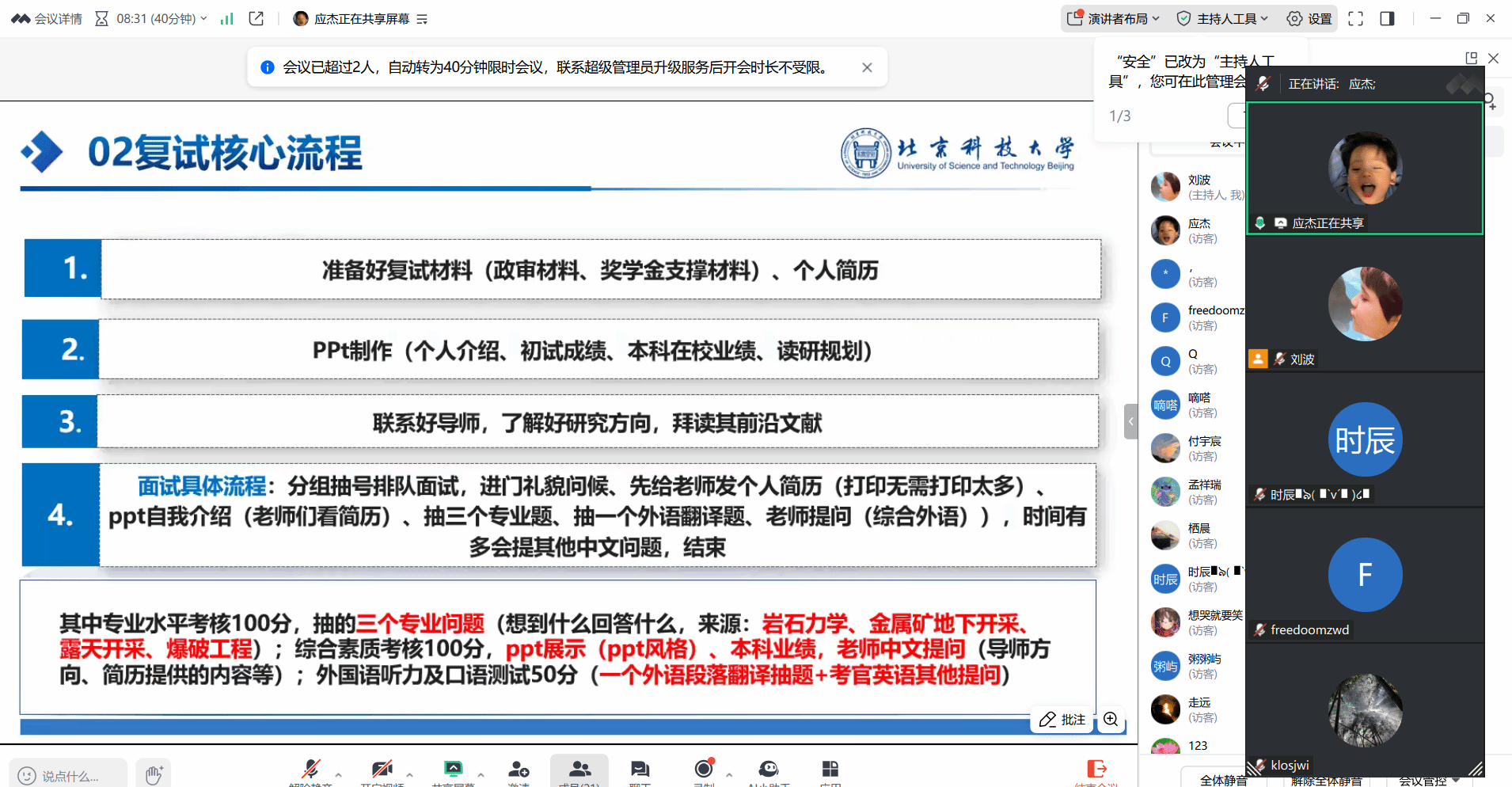
Task: Click the share screen icon
Action: tap(453, 770)
